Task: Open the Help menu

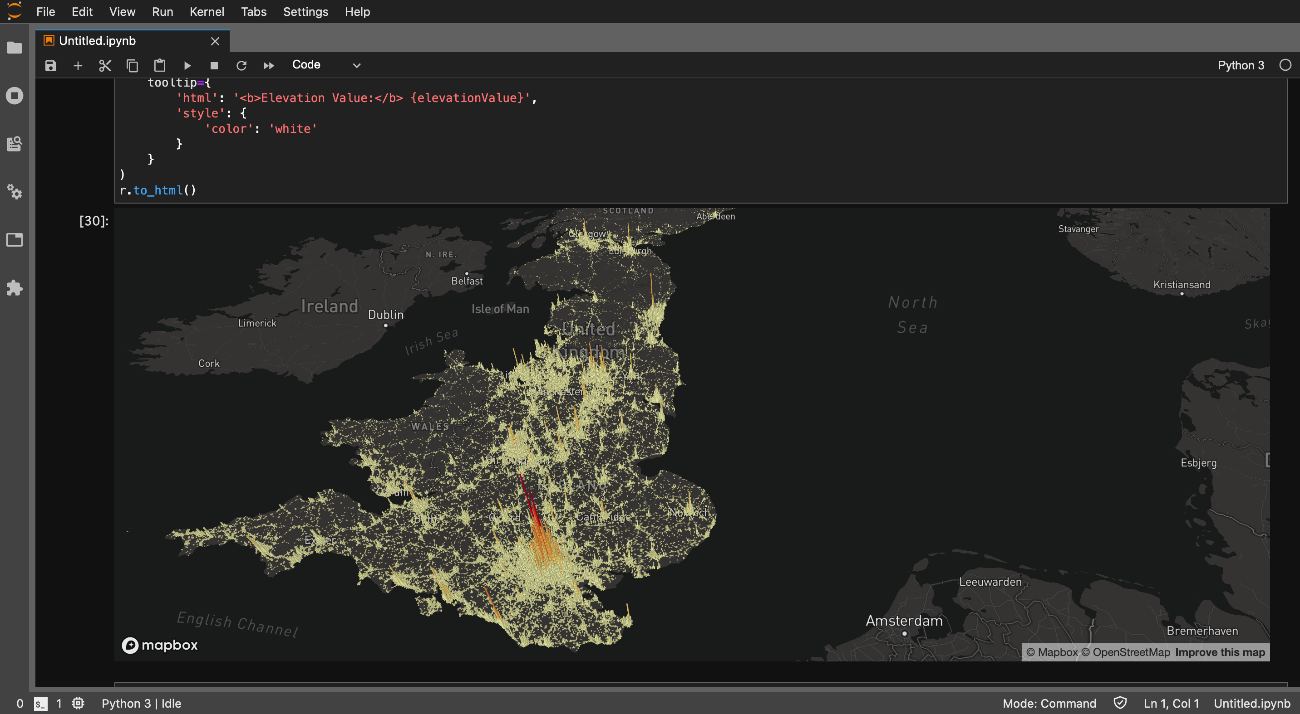Action: [357, 12]
